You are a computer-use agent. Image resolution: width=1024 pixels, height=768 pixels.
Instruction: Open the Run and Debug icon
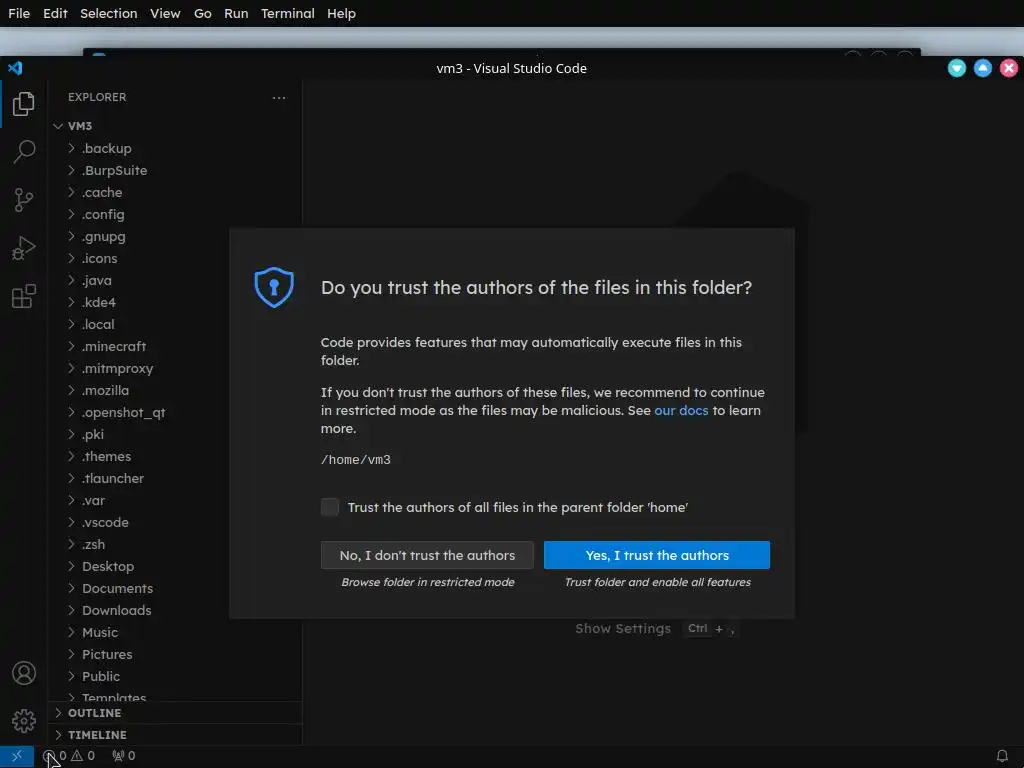click(24, 248)
